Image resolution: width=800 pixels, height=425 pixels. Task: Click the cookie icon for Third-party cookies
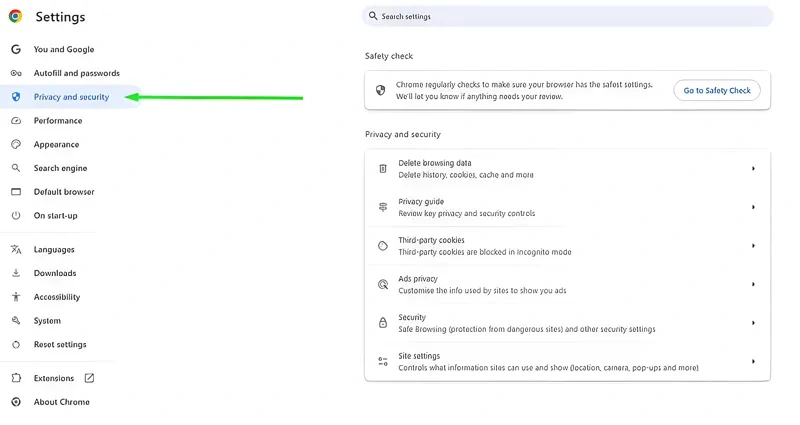(383, 246)
